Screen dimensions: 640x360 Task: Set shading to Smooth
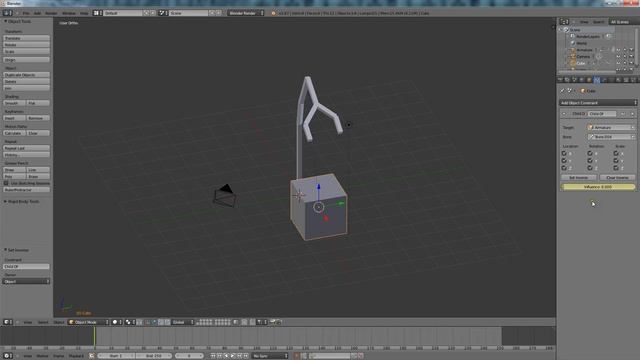coord(15,103)
